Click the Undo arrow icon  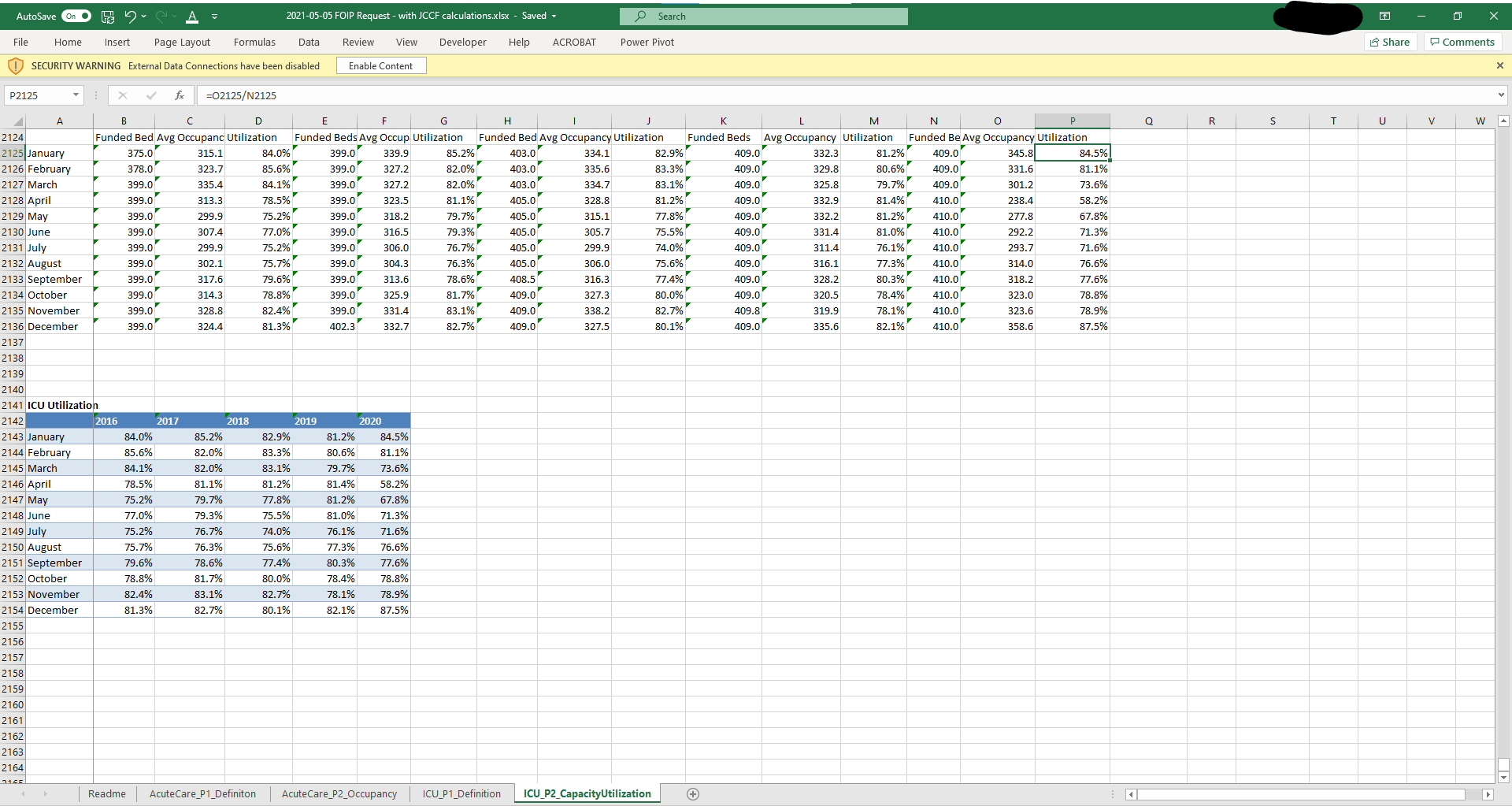130,16
